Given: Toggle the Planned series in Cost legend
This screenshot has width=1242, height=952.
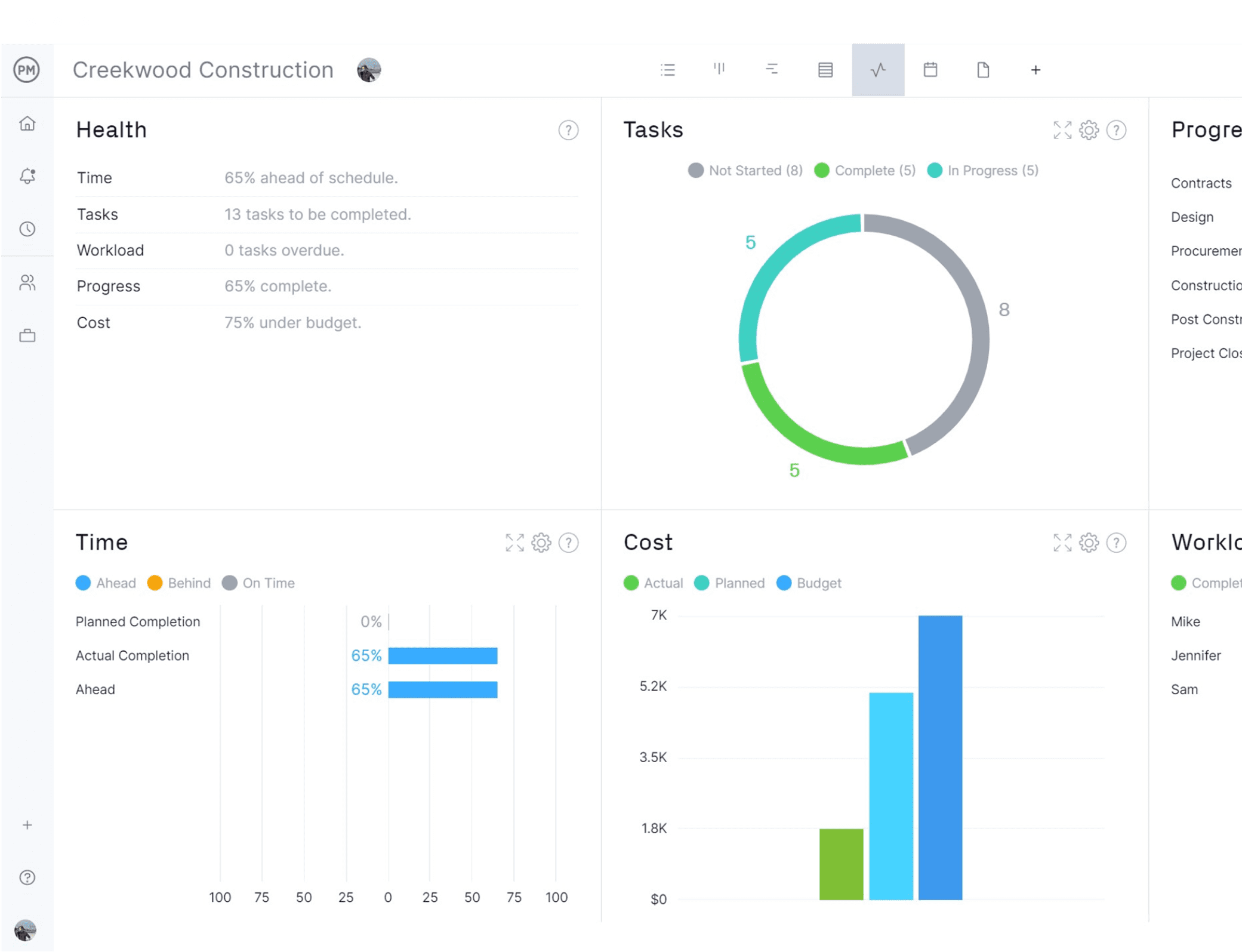Looking at the screenshot, I should [729, 583].
